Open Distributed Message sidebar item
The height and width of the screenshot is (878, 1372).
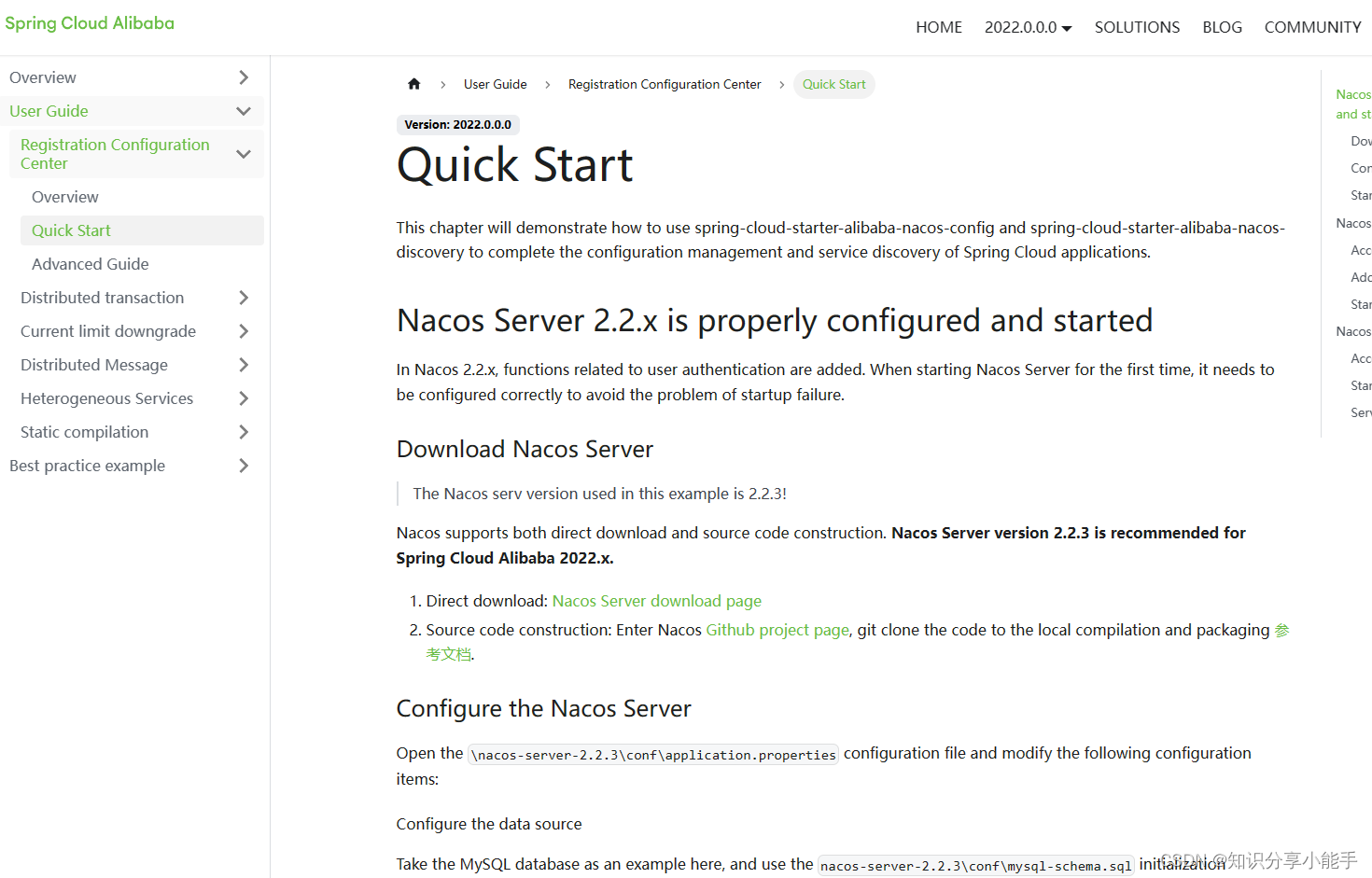click(94, 365)
